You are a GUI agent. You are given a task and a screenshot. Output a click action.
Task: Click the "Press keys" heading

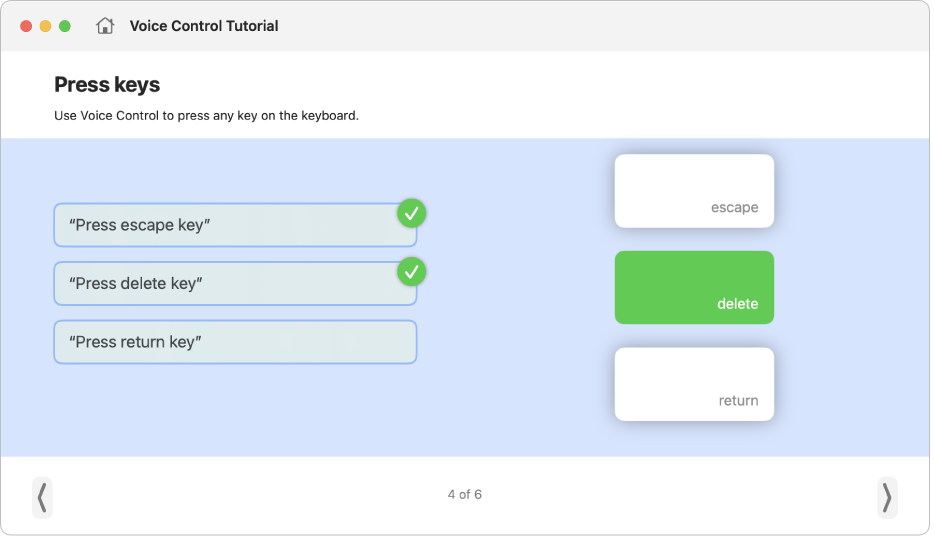[x=107, y=85]
